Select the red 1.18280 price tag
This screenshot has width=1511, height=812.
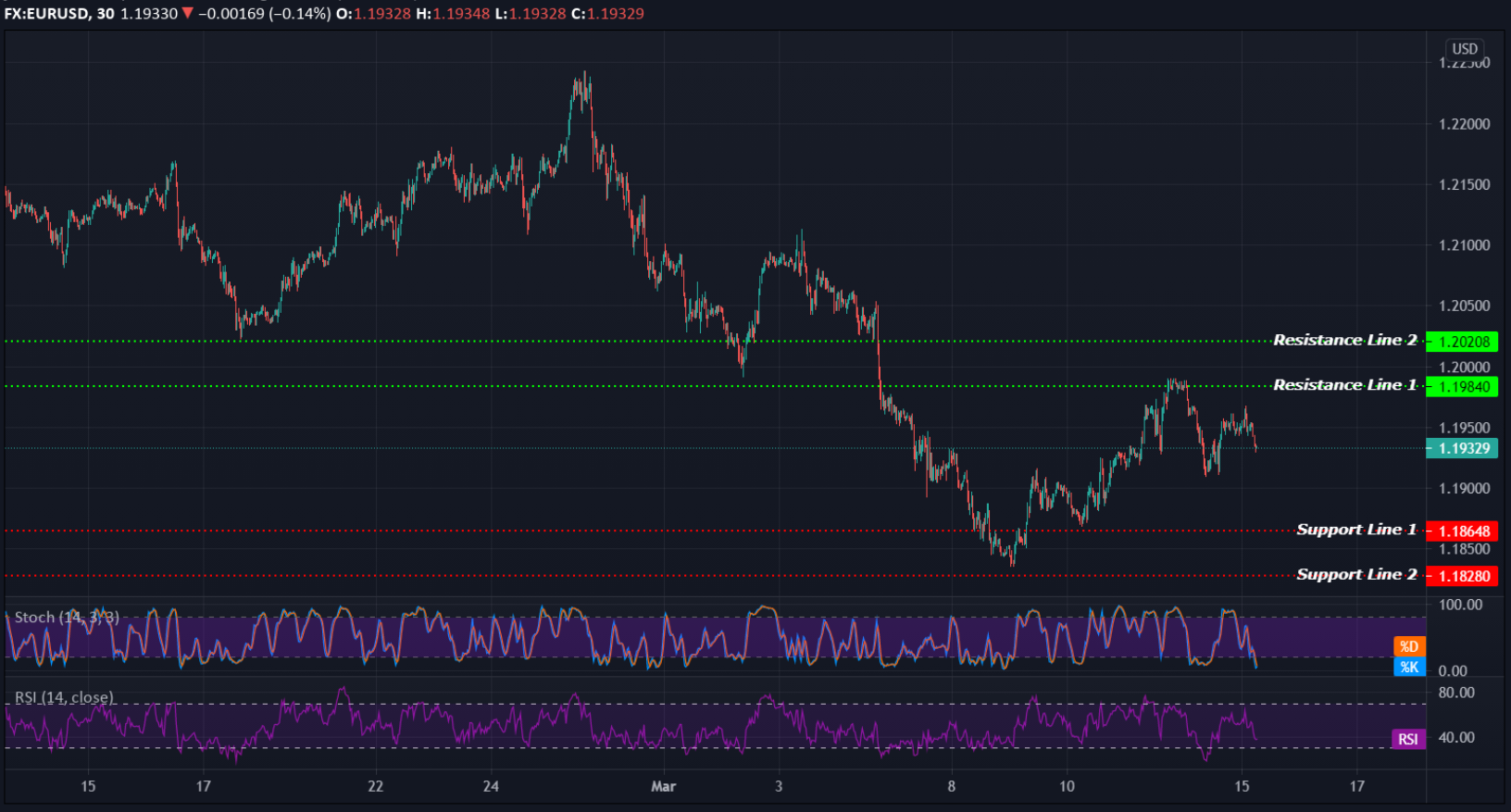(x=1462, y=576)
